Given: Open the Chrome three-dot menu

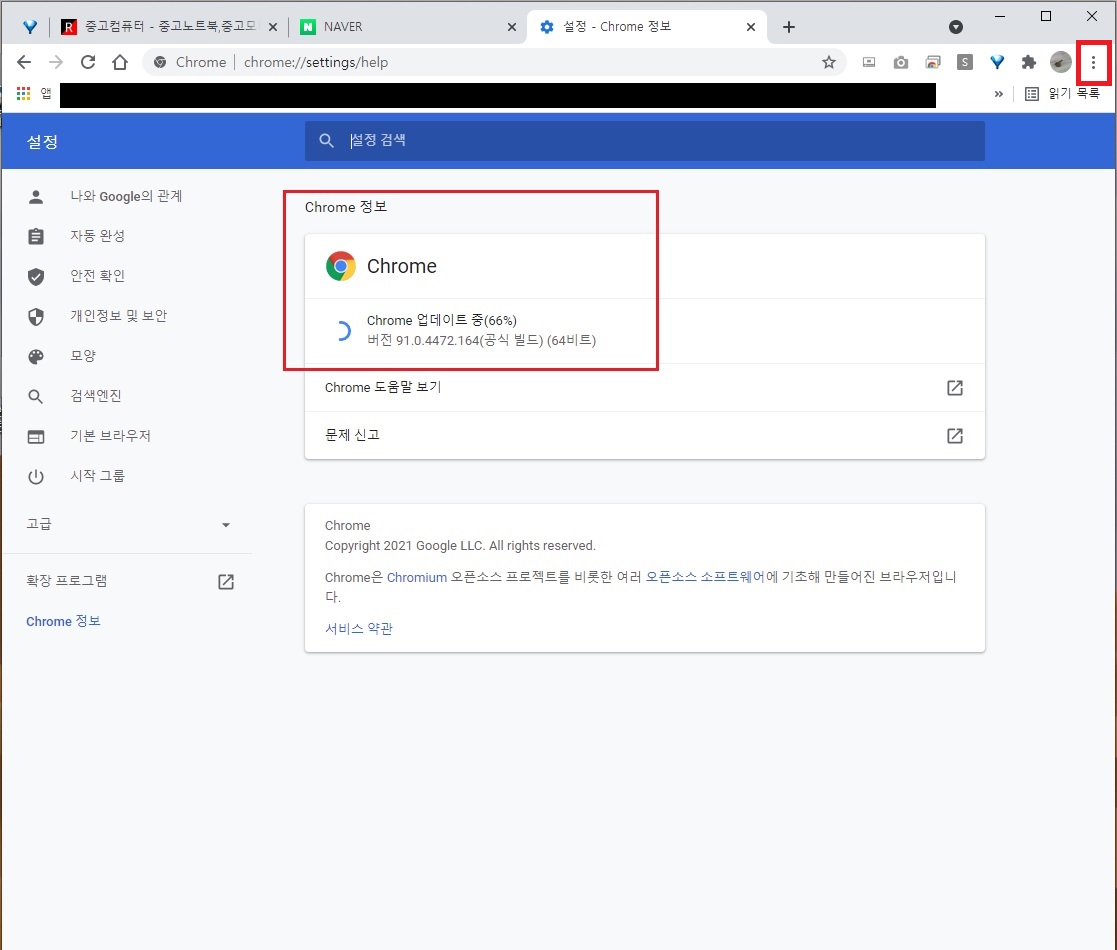Looking at the screenshot, I should point(1093,63).
